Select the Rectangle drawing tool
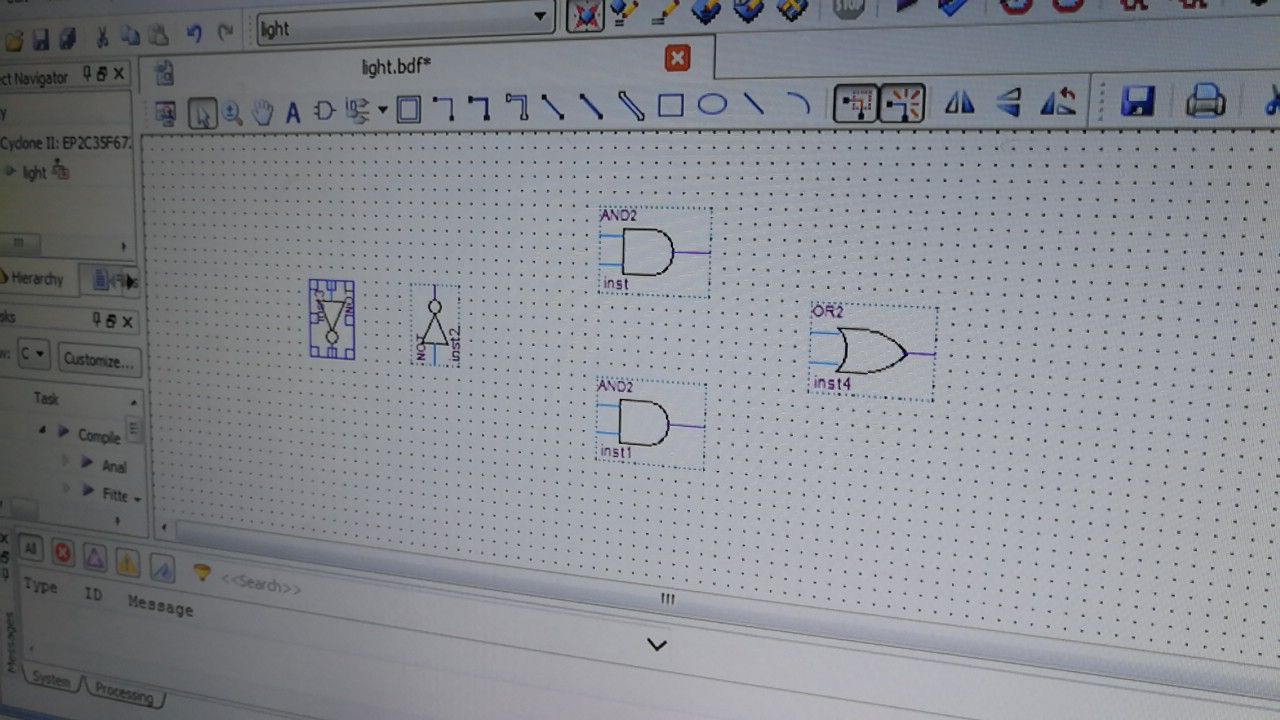Image resolution: width=1280 pixels, height=720 pixels. point(670,104)
